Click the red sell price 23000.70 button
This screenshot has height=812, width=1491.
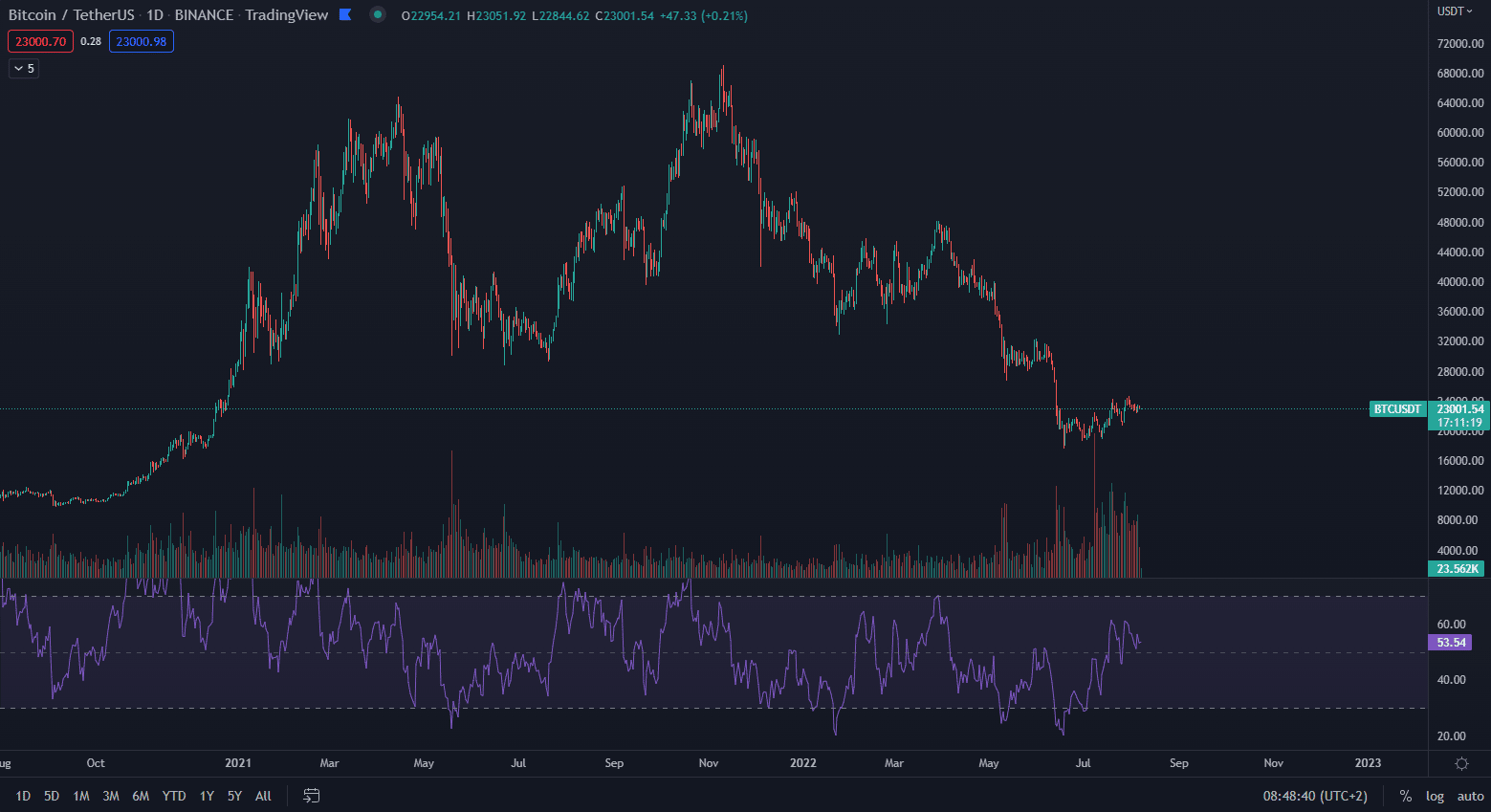click(x=40, y=42)
